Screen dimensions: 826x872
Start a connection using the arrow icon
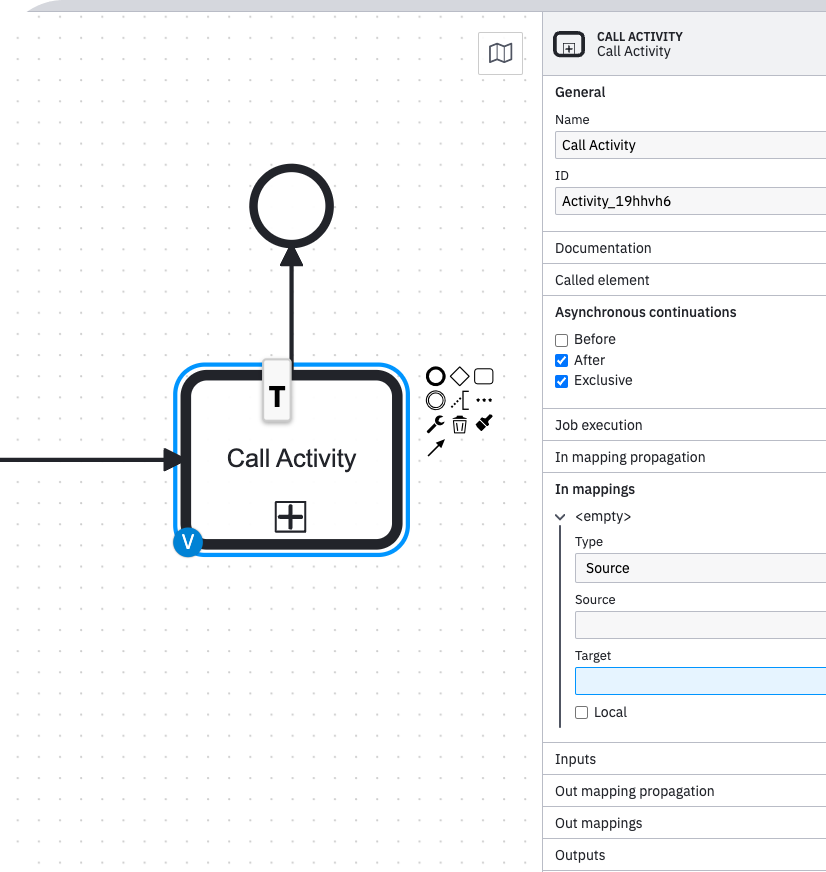435,448
